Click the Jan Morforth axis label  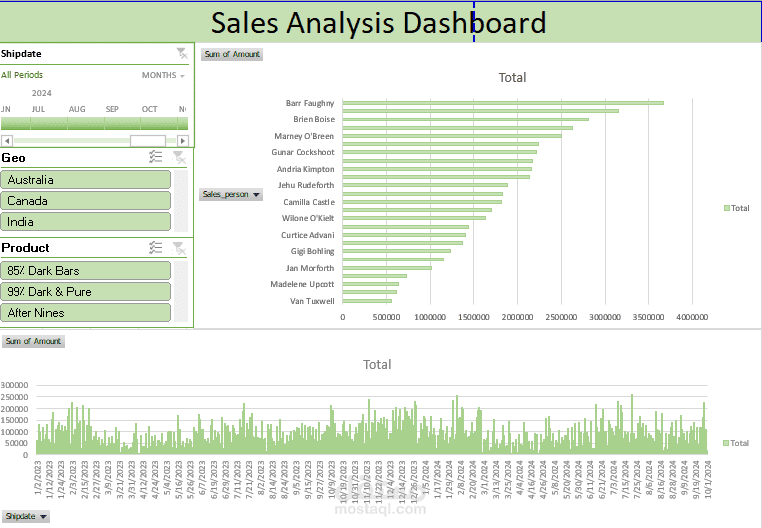pyautogui.click(x=310, y=268)
